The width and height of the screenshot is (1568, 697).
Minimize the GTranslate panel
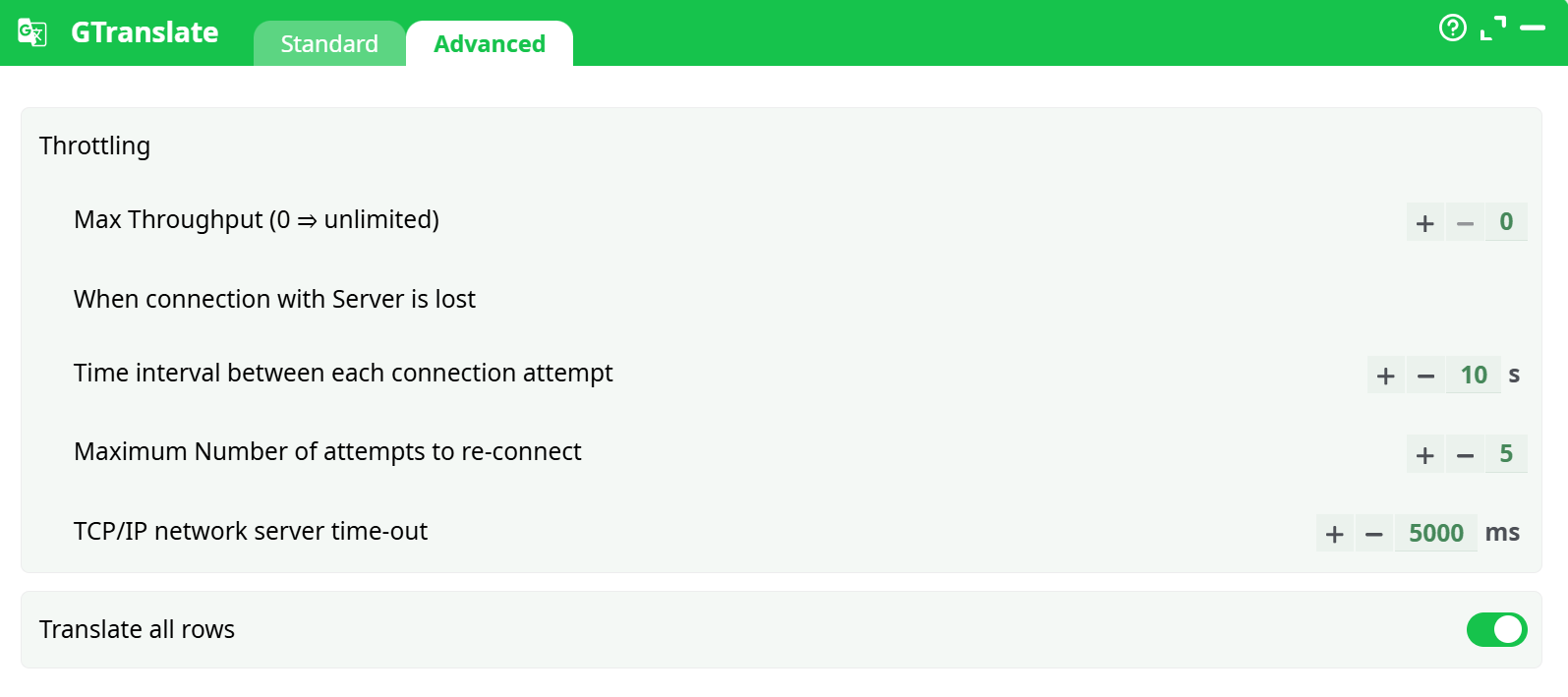[1533, 28]
